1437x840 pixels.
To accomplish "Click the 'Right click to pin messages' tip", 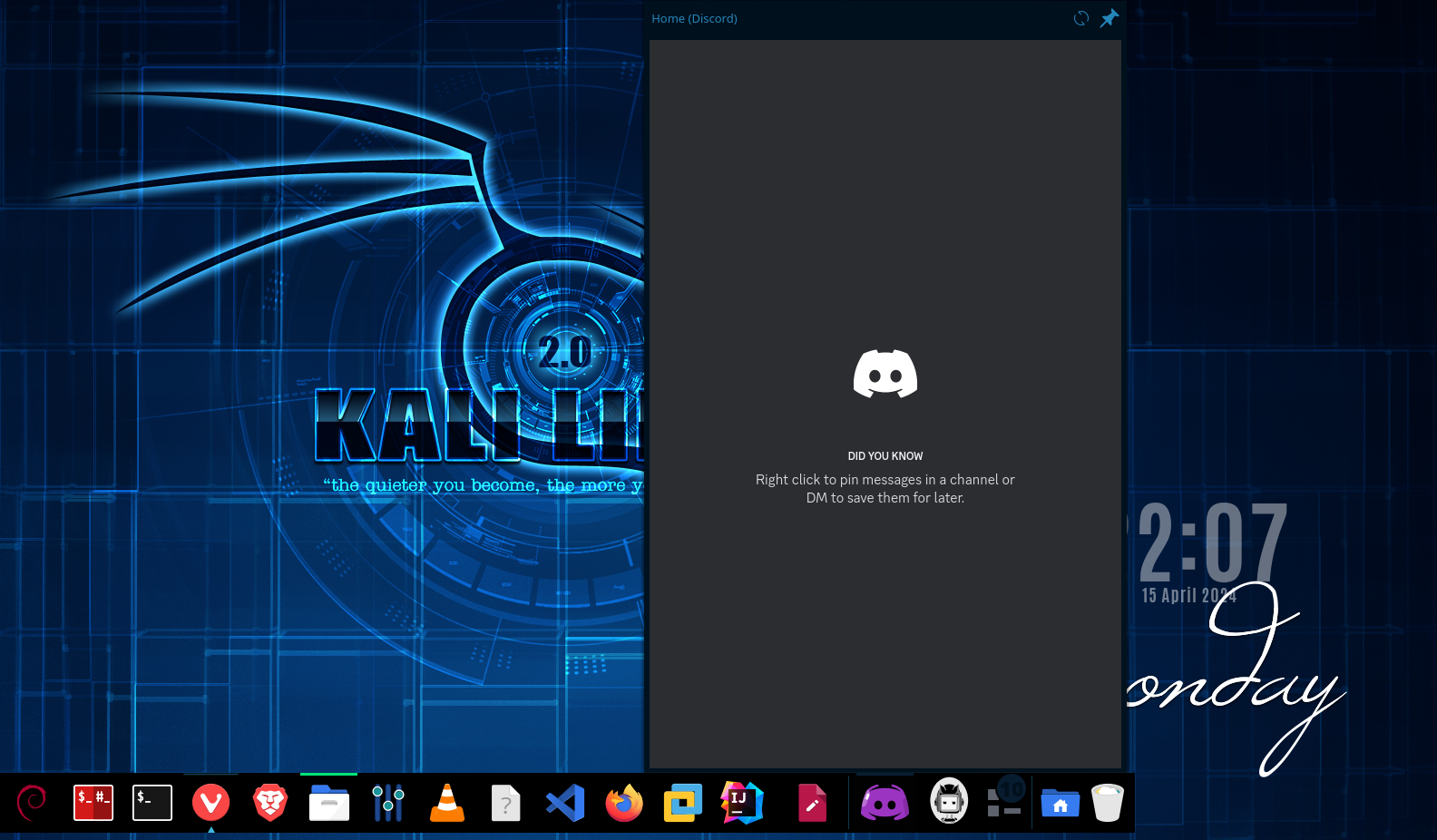I will [885, 488].
